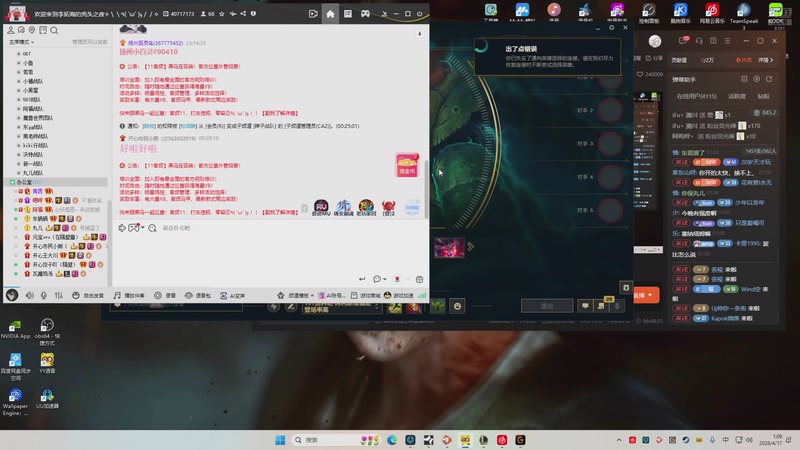Image resolution: width=800 pixels, height=450 pixels.
Task: Select the 小鱼 sub-channel
Action: (28, 63)
